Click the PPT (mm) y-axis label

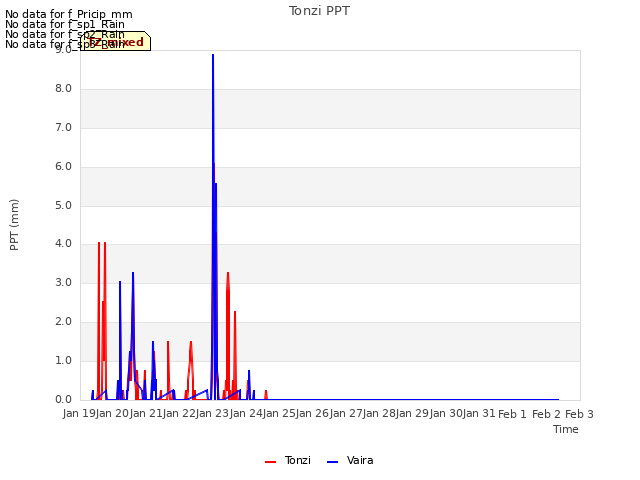14,225
